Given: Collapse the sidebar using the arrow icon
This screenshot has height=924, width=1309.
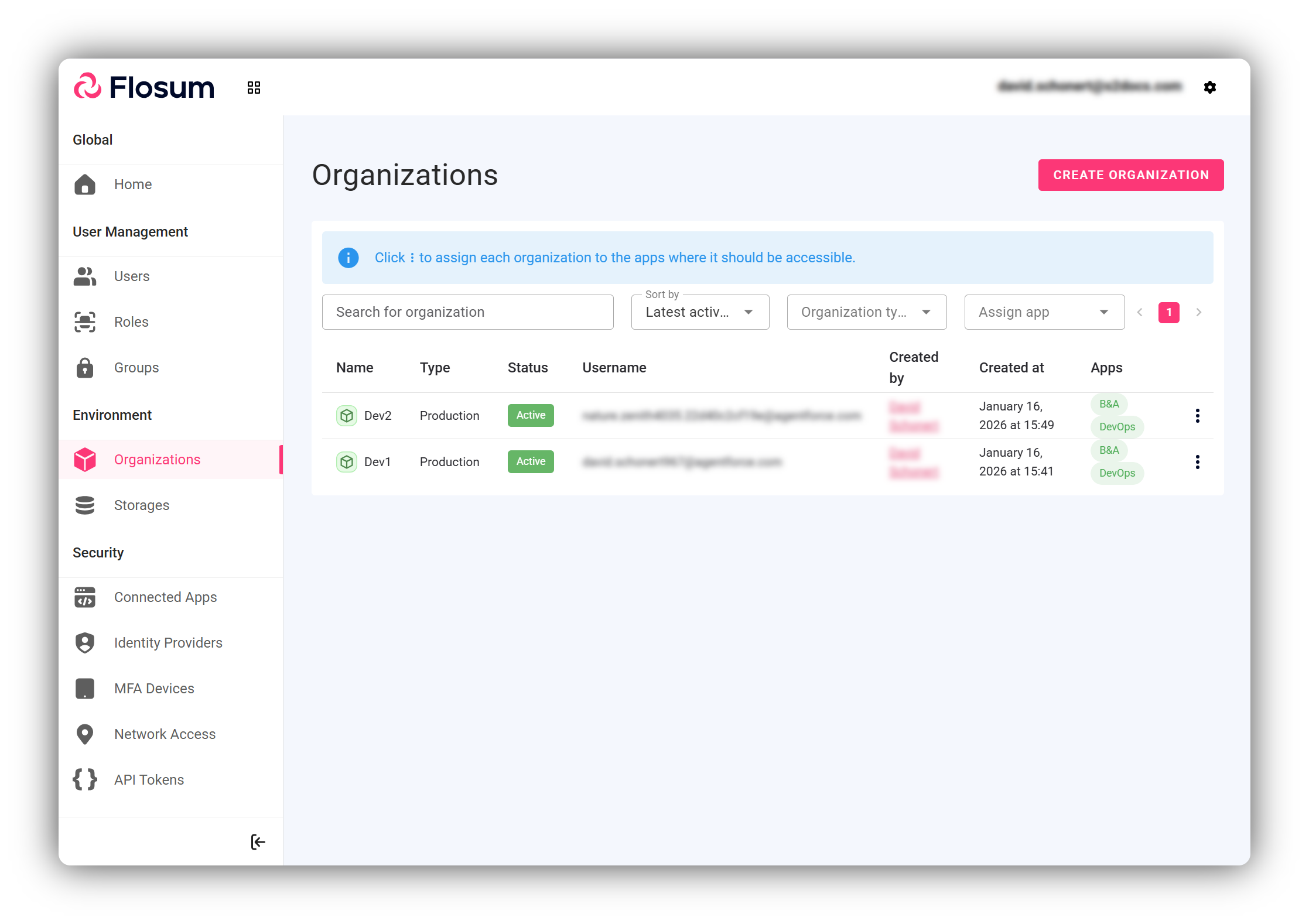Looking at the screenshot, I should (258, 842).
